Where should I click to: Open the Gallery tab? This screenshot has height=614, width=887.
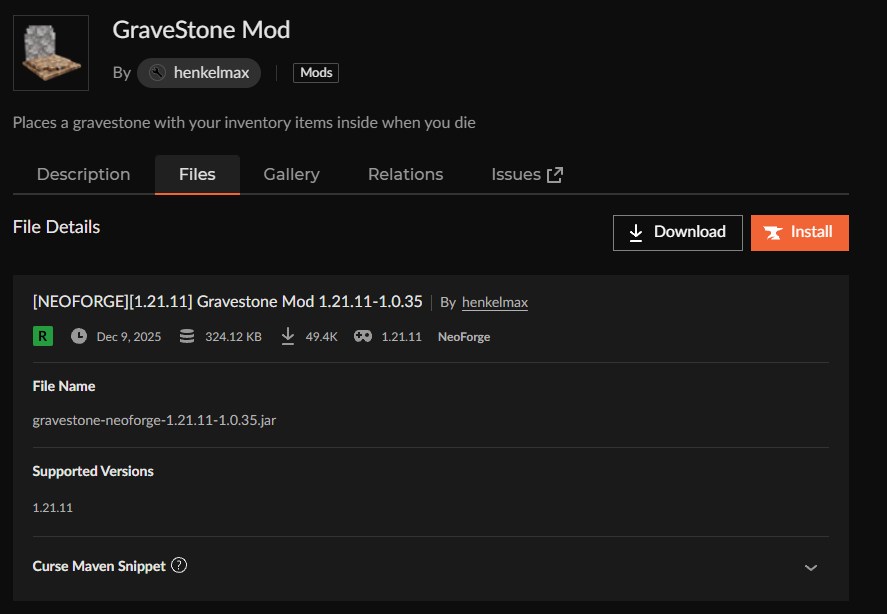point(291,174)
